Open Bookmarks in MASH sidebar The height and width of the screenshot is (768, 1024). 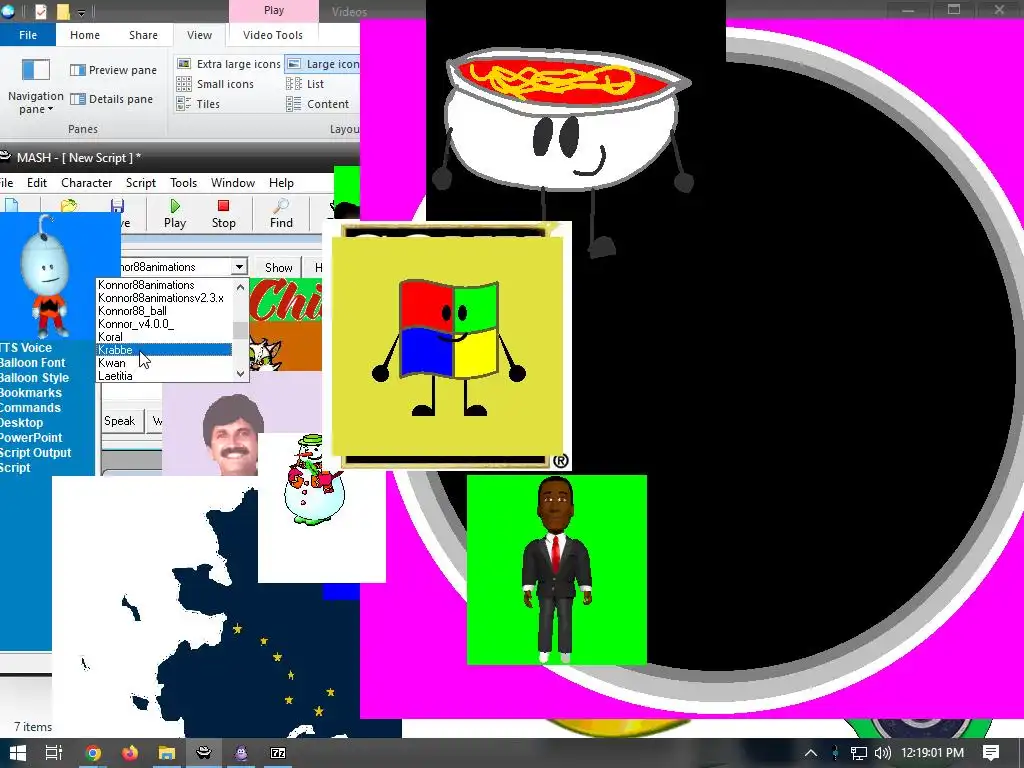pos(31,392)
